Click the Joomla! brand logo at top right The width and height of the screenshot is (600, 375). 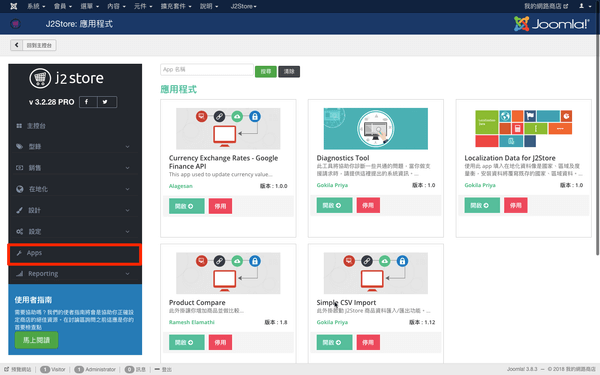[551, 24]
